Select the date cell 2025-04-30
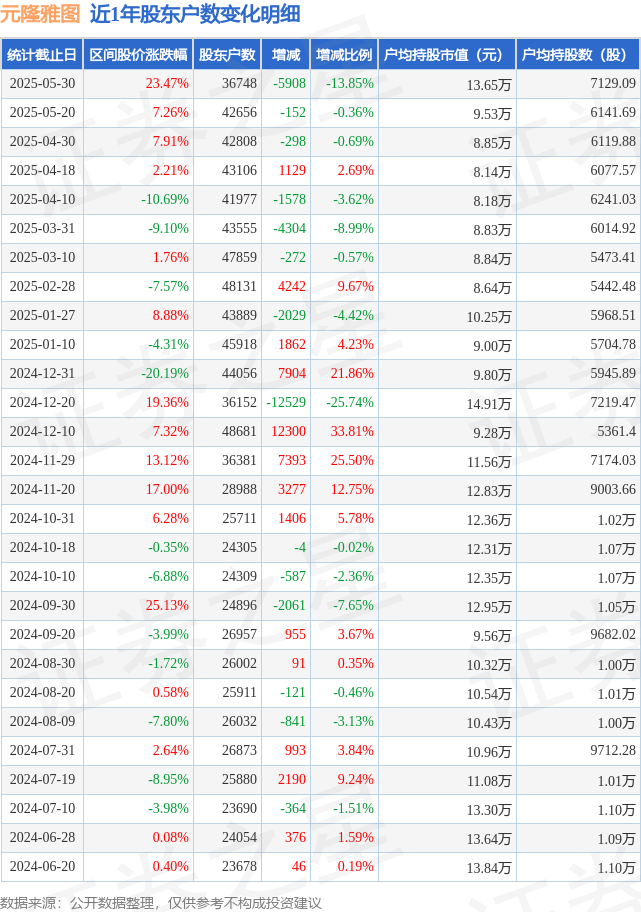 point(42,142)
